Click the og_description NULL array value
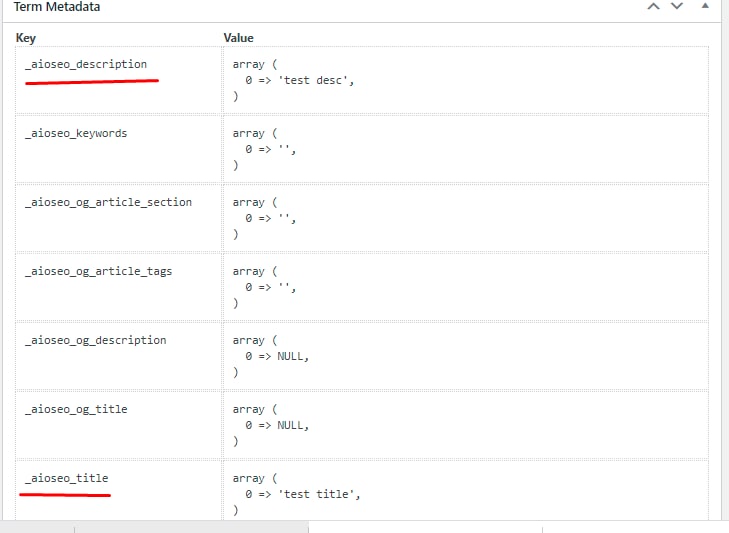The image size is (729, 533). click(271, 356)
